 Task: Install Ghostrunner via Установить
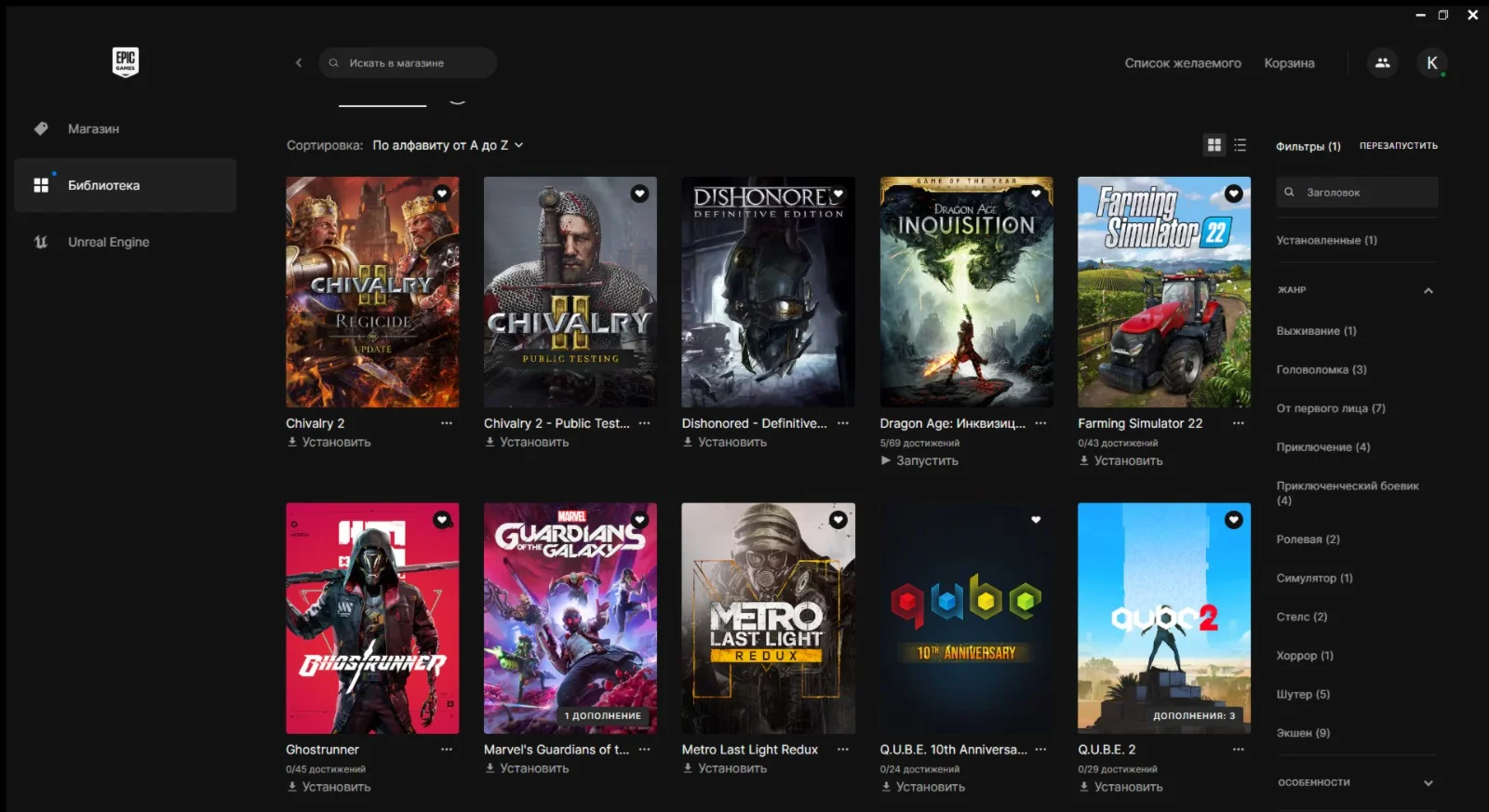(329, 788)
